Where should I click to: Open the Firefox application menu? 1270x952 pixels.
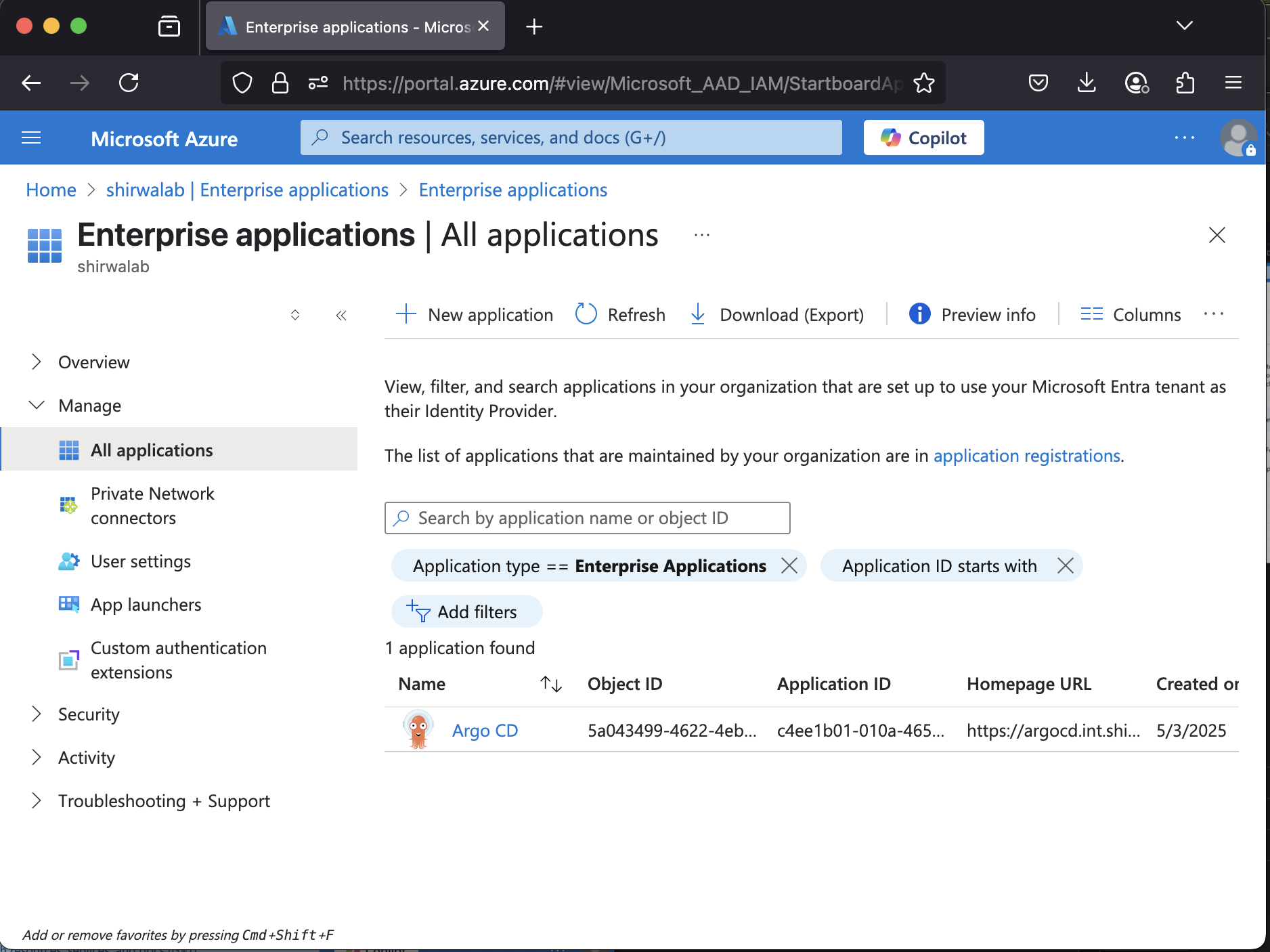[x=1233, y=83]
